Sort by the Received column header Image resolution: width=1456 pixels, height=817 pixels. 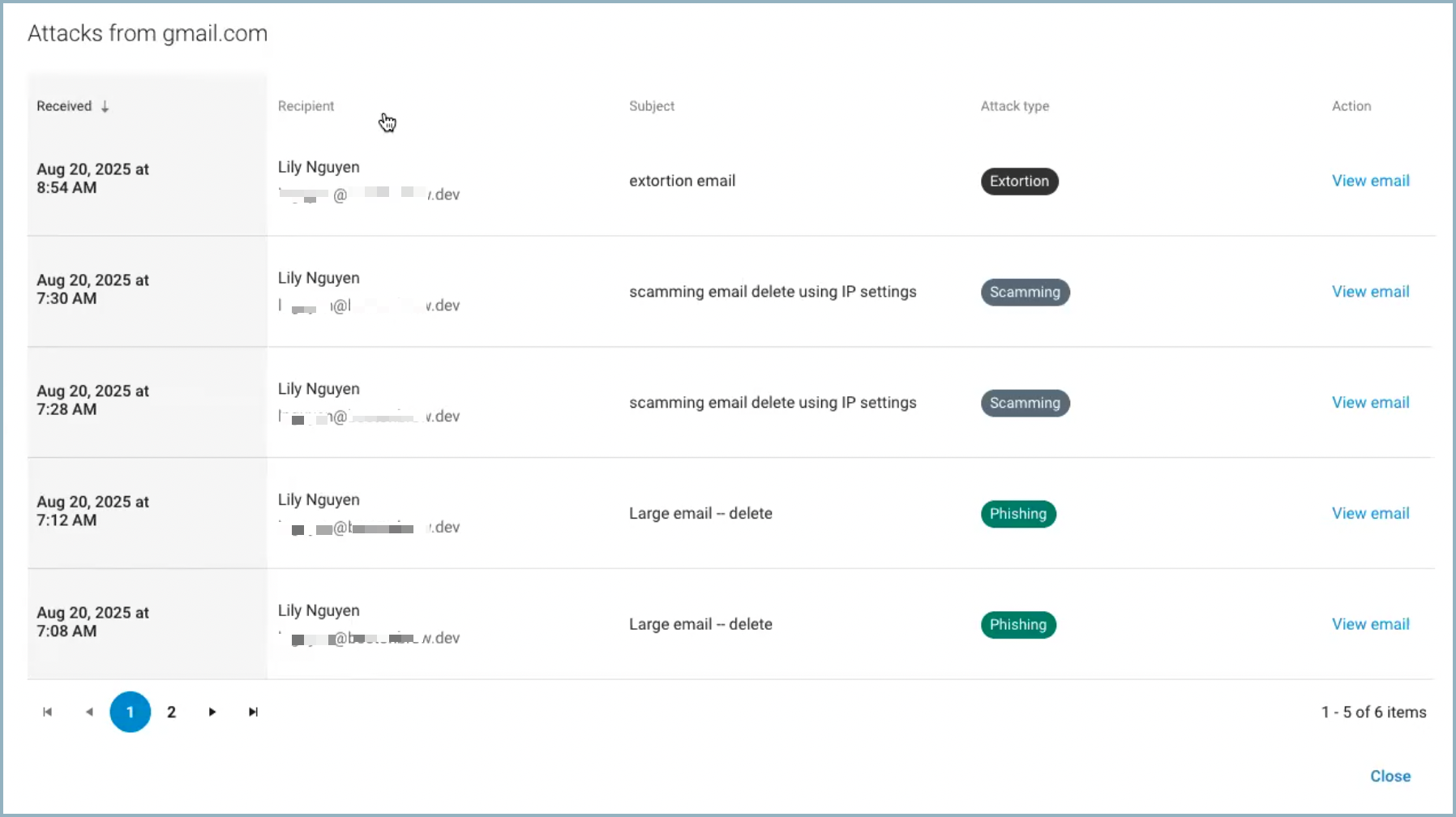pos(64,106)
